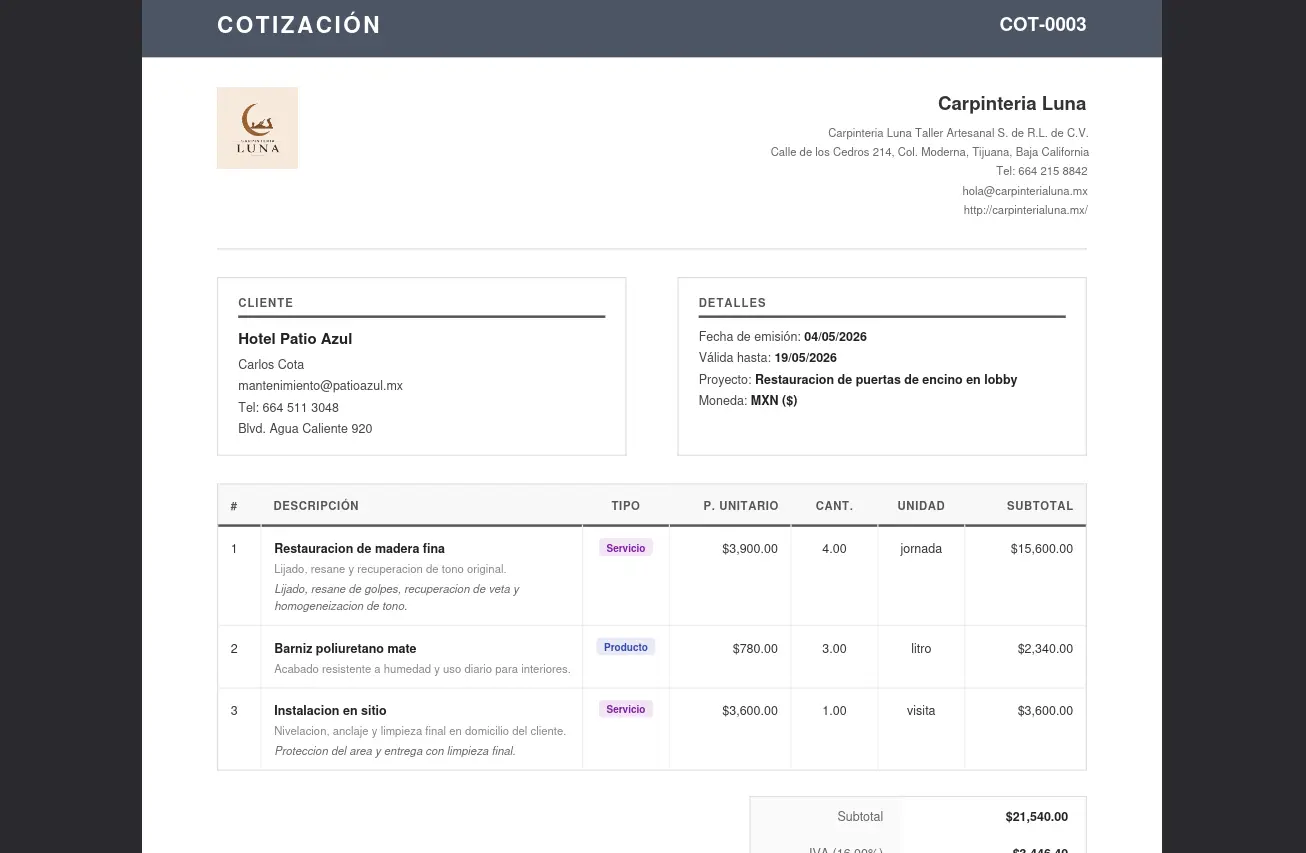Click the COTIZACIÓN header title
This screenshot has width=1306, height=853.
[x=299, y=25]
